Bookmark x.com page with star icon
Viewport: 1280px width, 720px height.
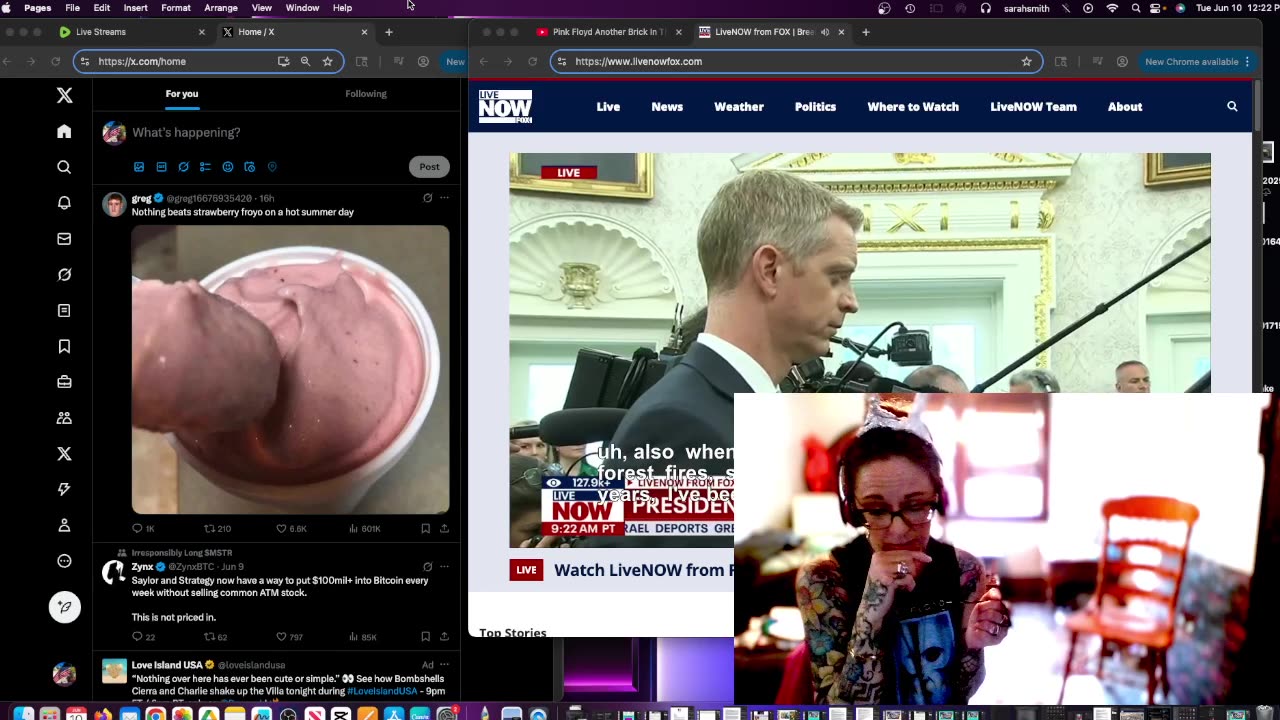point(327,61)
